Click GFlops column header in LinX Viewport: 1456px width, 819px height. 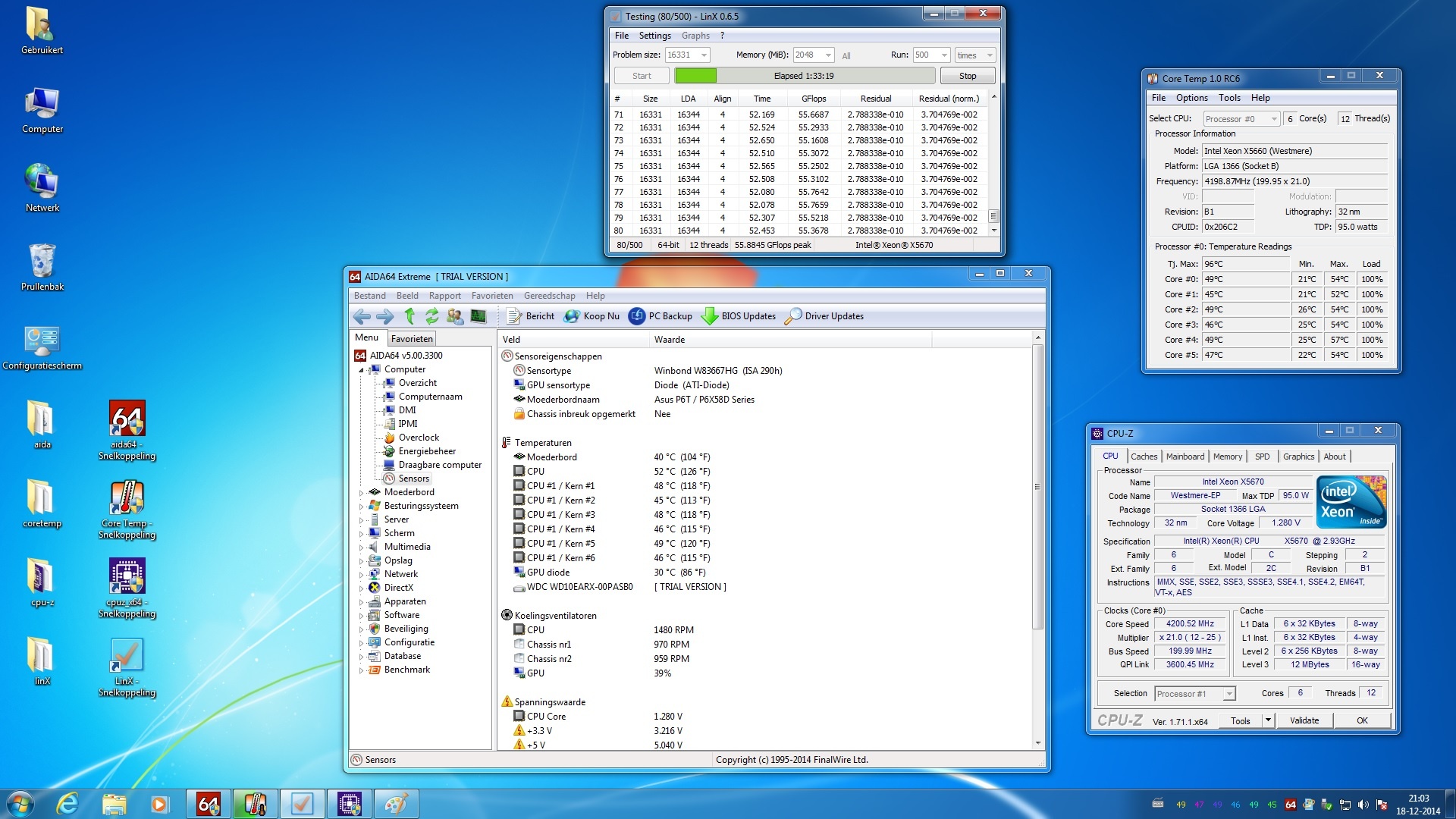[x=814, y=99]
